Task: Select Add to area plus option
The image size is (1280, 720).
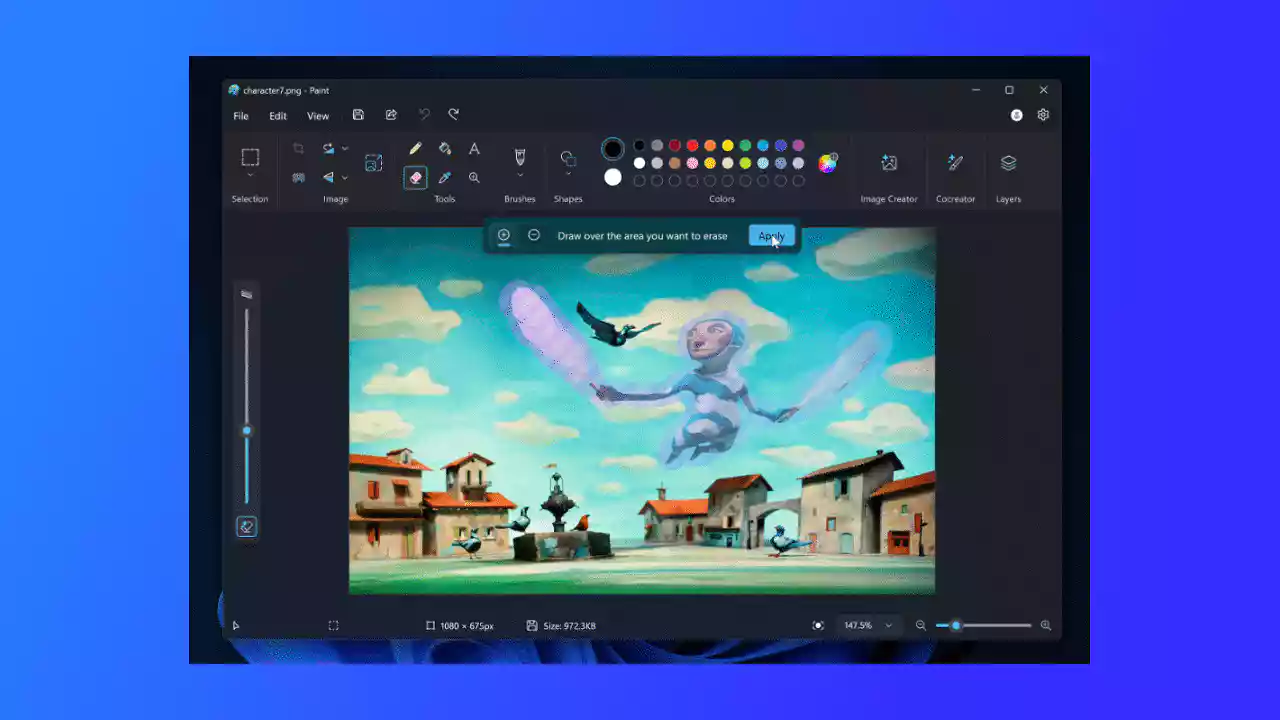Action: (x=504, y=235)
